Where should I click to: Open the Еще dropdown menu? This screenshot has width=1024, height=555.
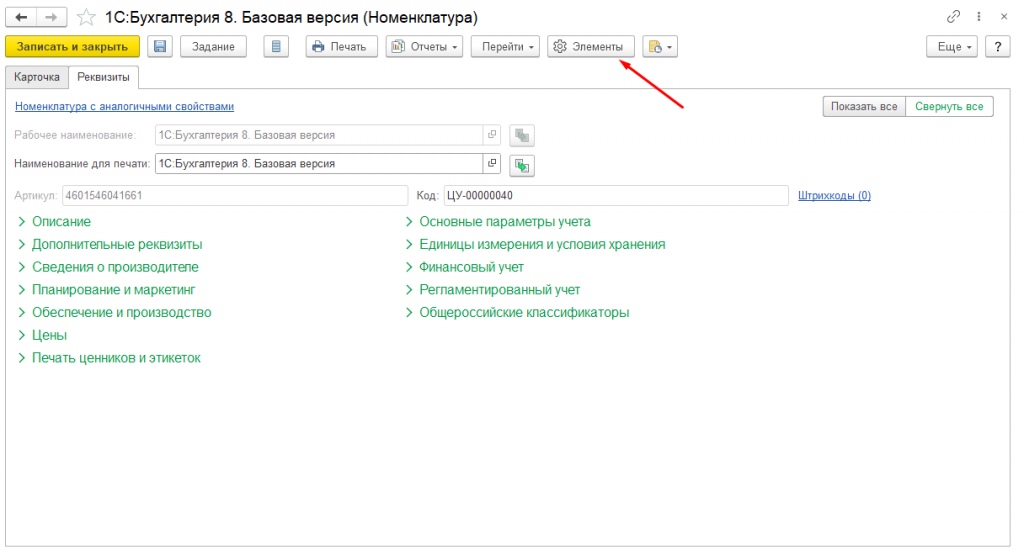click(x=952, y=47)
